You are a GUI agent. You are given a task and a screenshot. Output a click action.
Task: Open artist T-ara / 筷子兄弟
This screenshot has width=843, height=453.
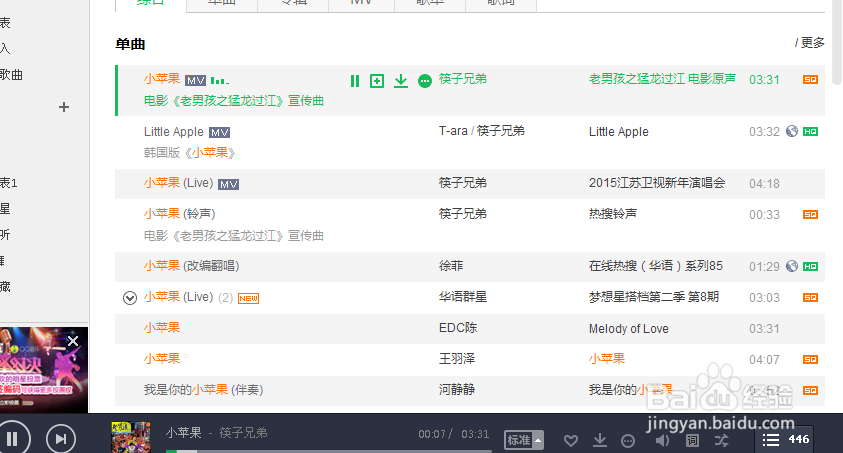[482, 131]
